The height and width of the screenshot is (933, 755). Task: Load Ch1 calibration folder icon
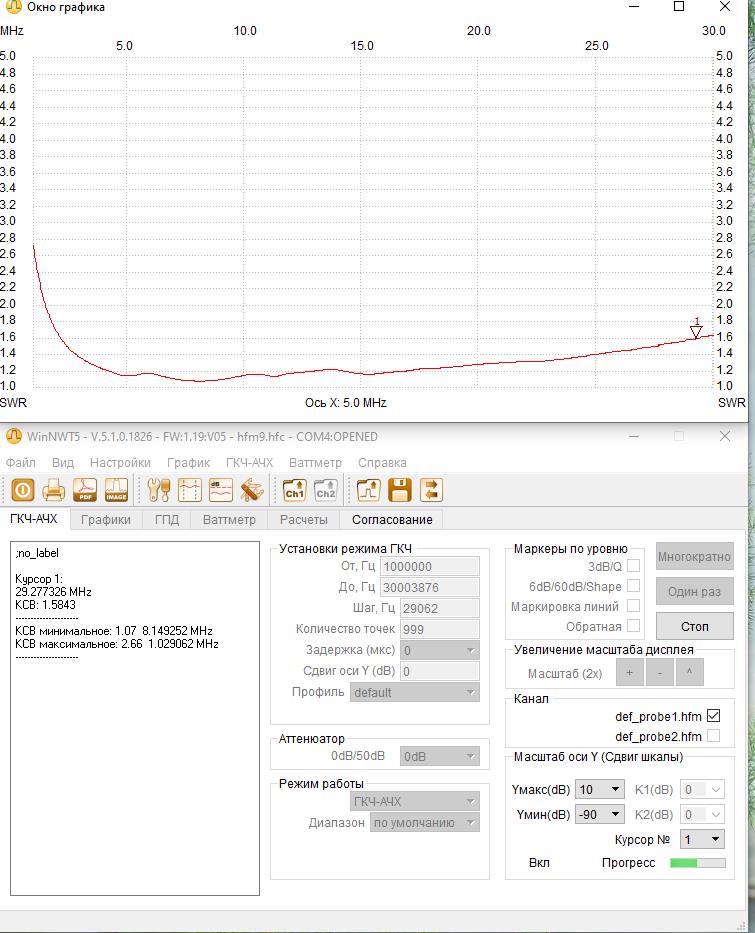[295, 490]
